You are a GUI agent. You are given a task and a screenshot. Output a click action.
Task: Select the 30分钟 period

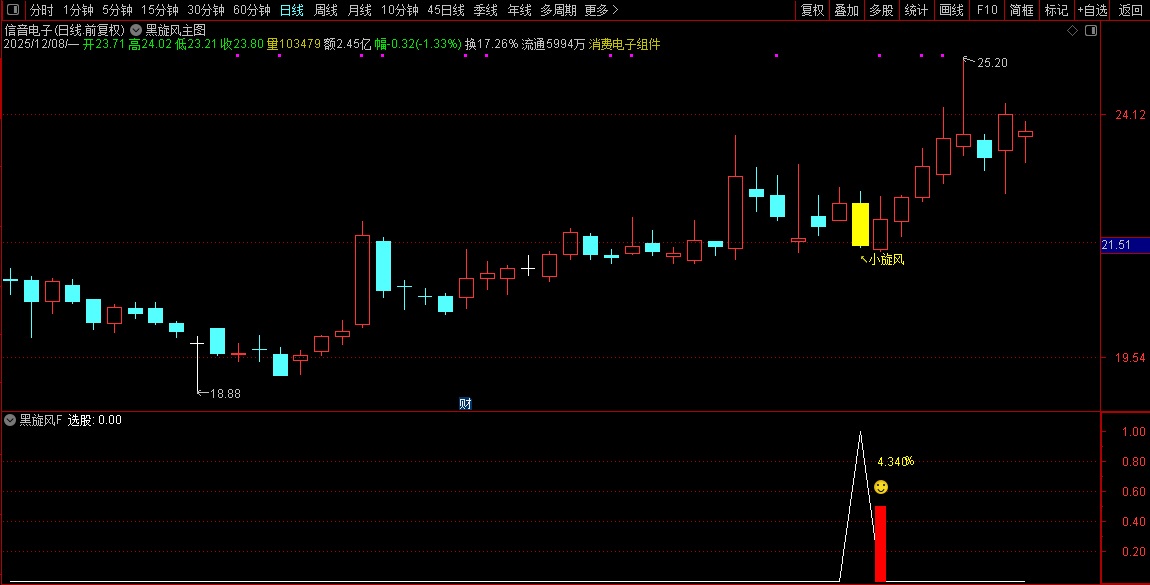coord(206,10)
